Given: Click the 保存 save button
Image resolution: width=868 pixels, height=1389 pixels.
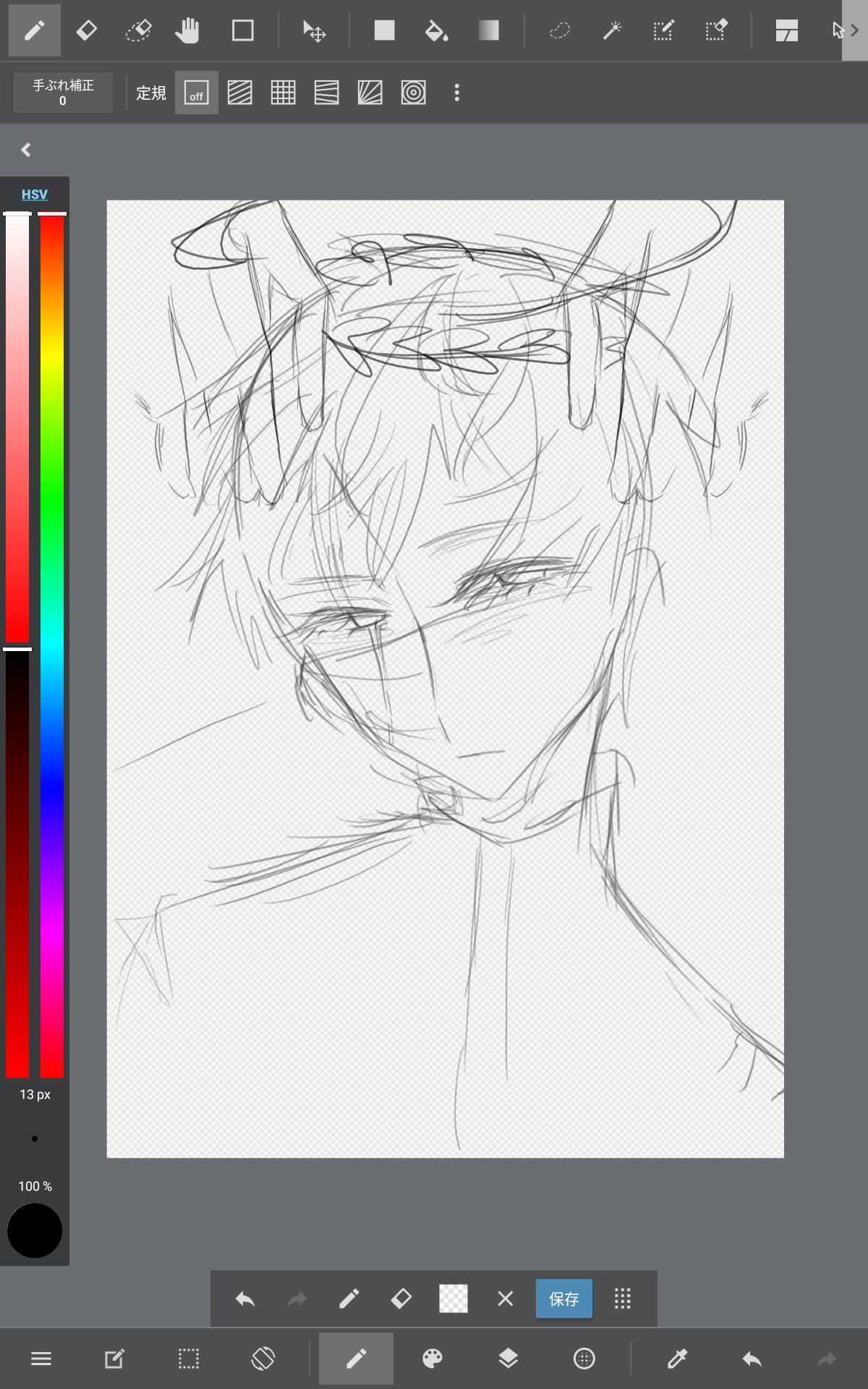Looking at the screenshot, I should (x=564, y=1299).
